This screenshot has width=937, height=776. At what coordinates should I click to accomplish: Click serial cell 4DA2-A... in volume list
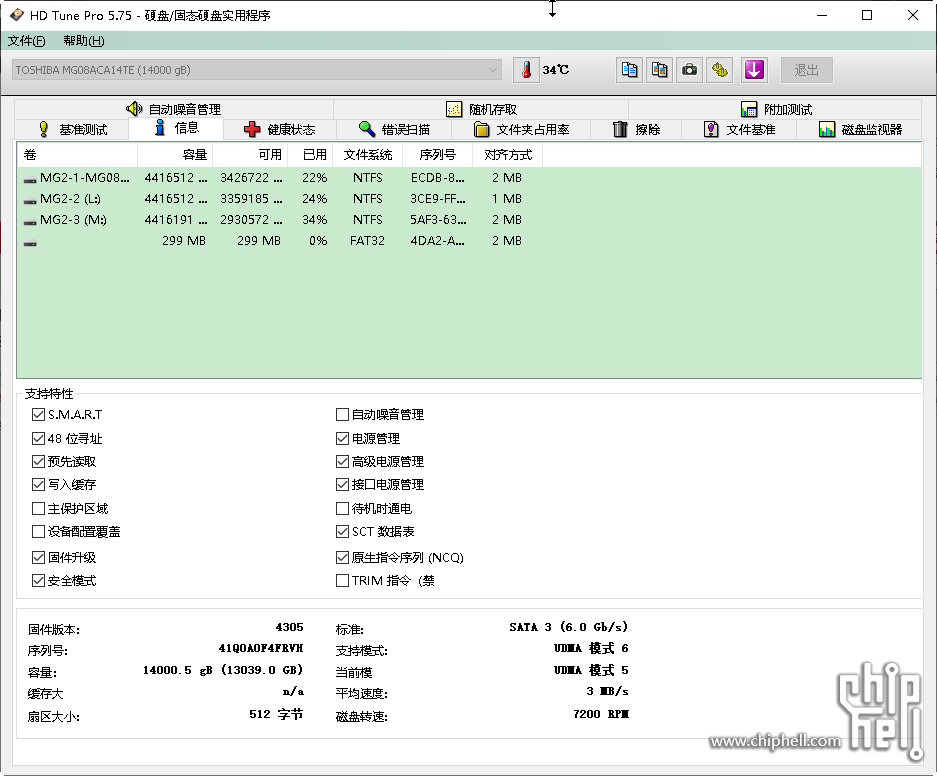[x=437, y=241]
